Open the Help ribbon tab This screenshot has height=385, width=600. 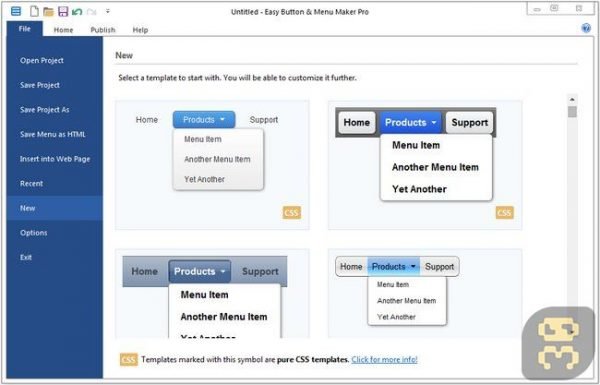point(140,30)
